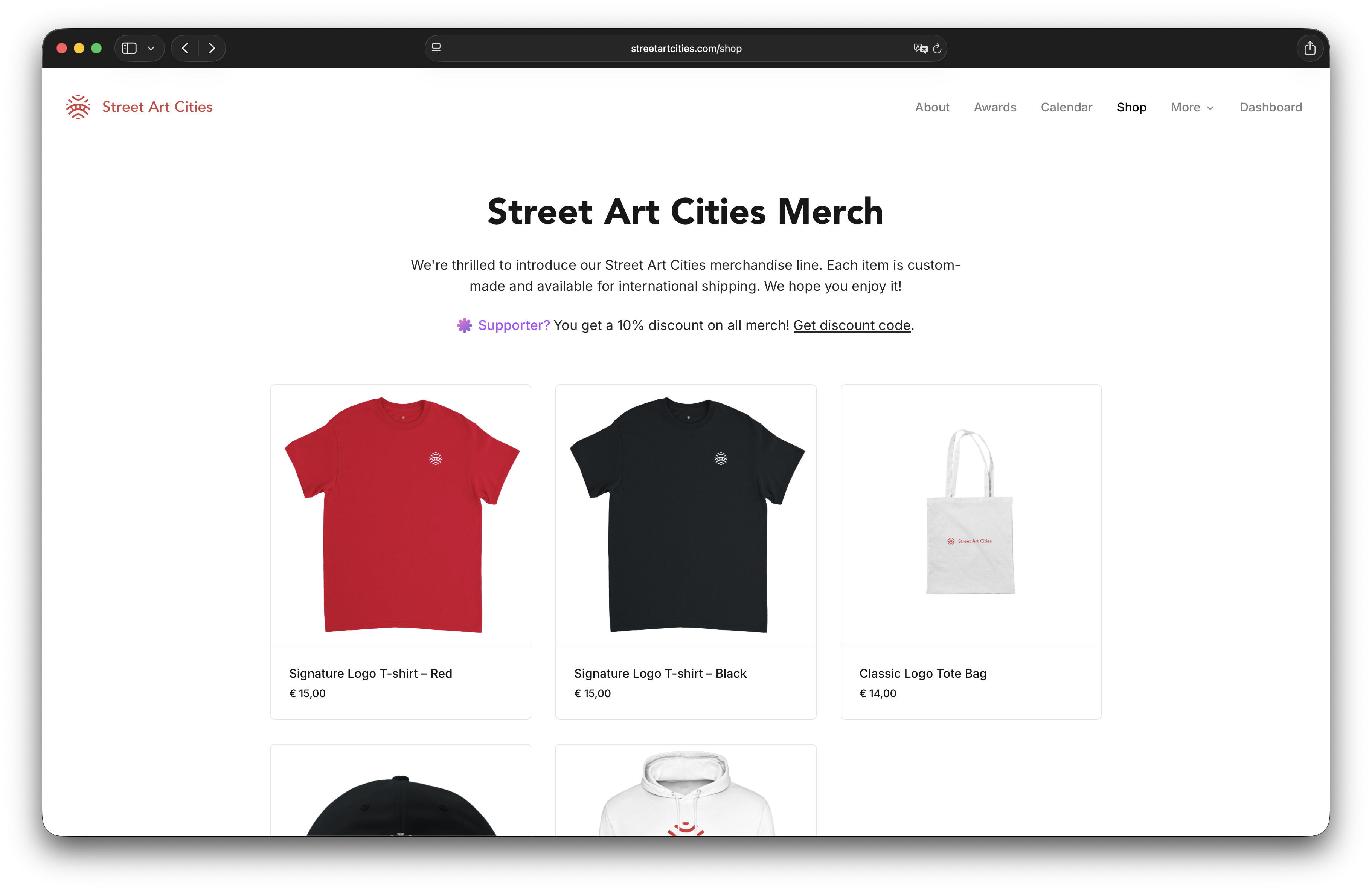Click the translate icon in address bar

click(920, 49)
